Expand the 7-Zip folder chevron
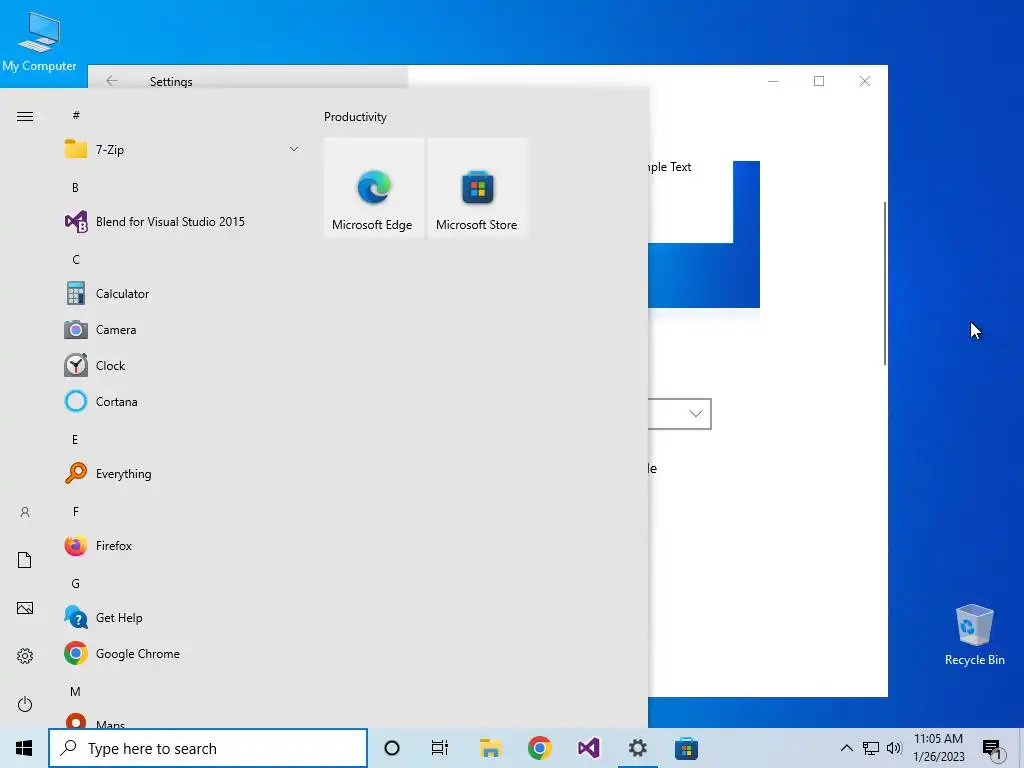1024x768 pixels. [294, 150]
